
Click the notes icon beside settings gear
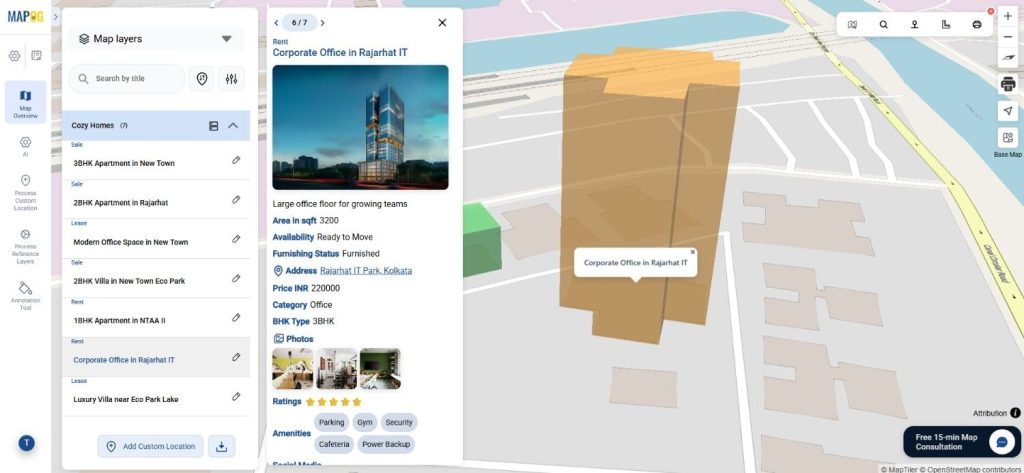[x=37, y=56]
